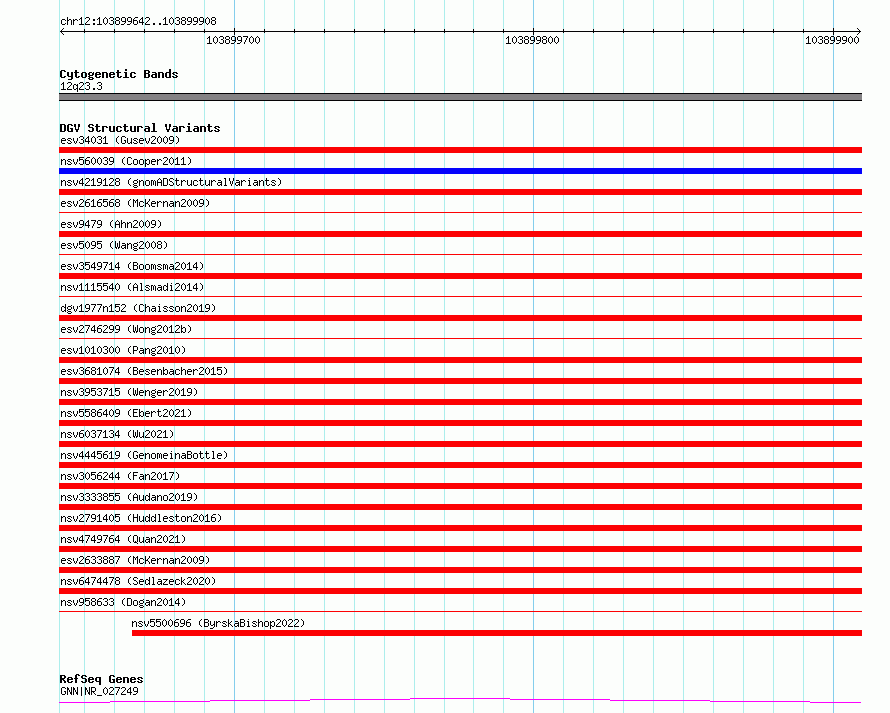
Task: Click the GNN|NR_027249 RefSeq gene label
Action: 99,691
